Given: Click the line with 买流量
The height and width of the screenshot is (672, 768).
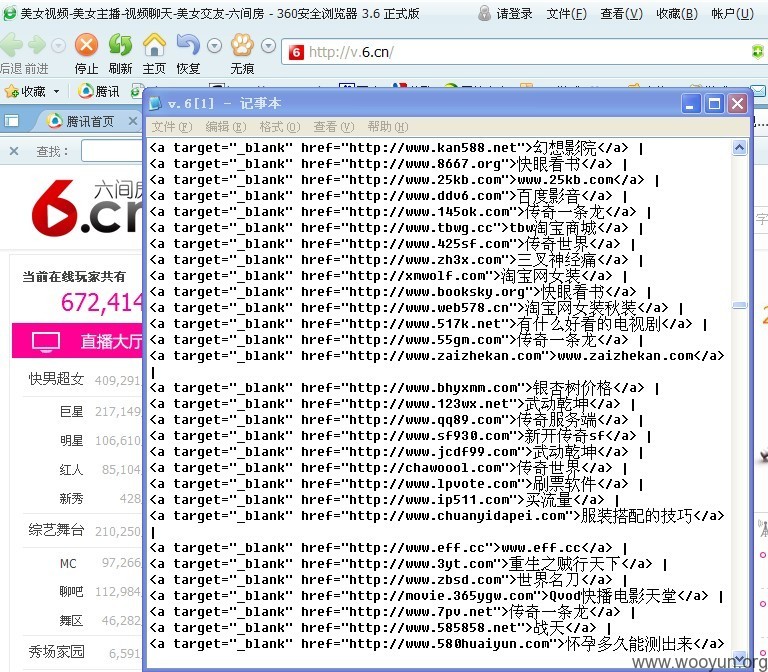Looking at the screenshot, I should click(384, 500).
